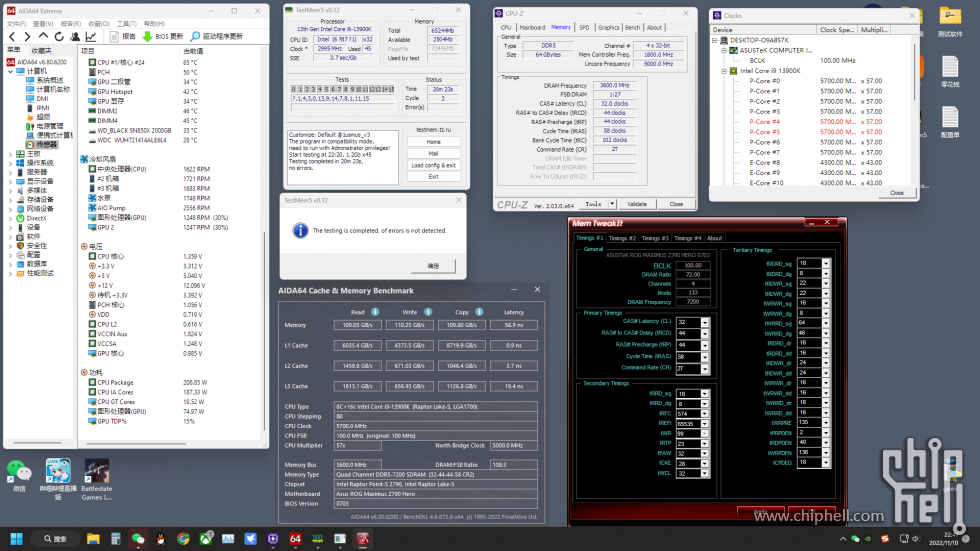Collapse the 计算机 tree node
The image size is (980, 551).
pyautogui.click(x=11, y=71)
